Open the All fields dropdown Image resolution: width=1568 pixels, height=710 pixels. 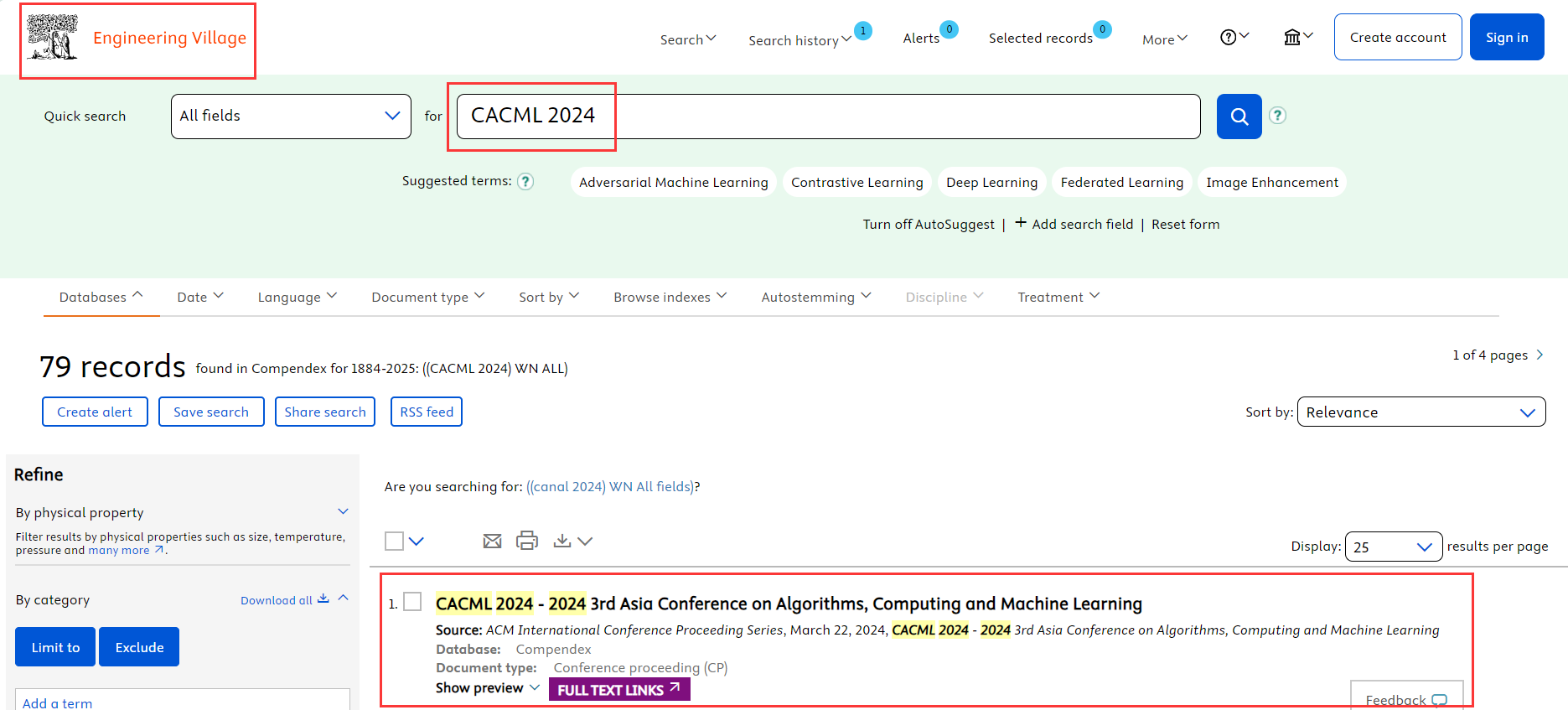[x=291, y=117]
